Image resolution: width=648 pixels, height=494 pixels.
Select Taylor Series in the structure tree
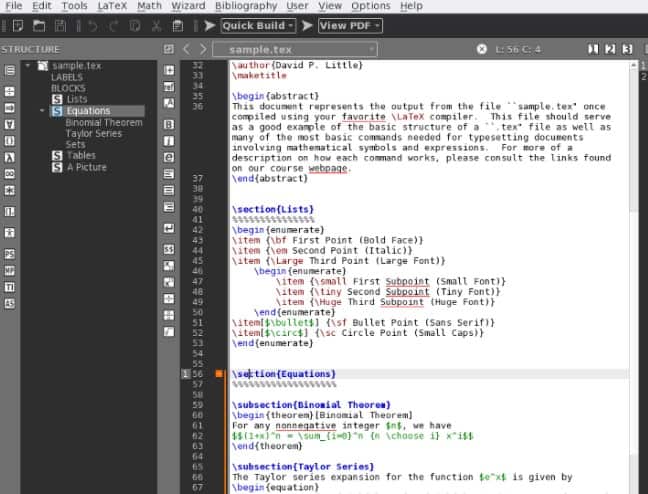point(93,133)
